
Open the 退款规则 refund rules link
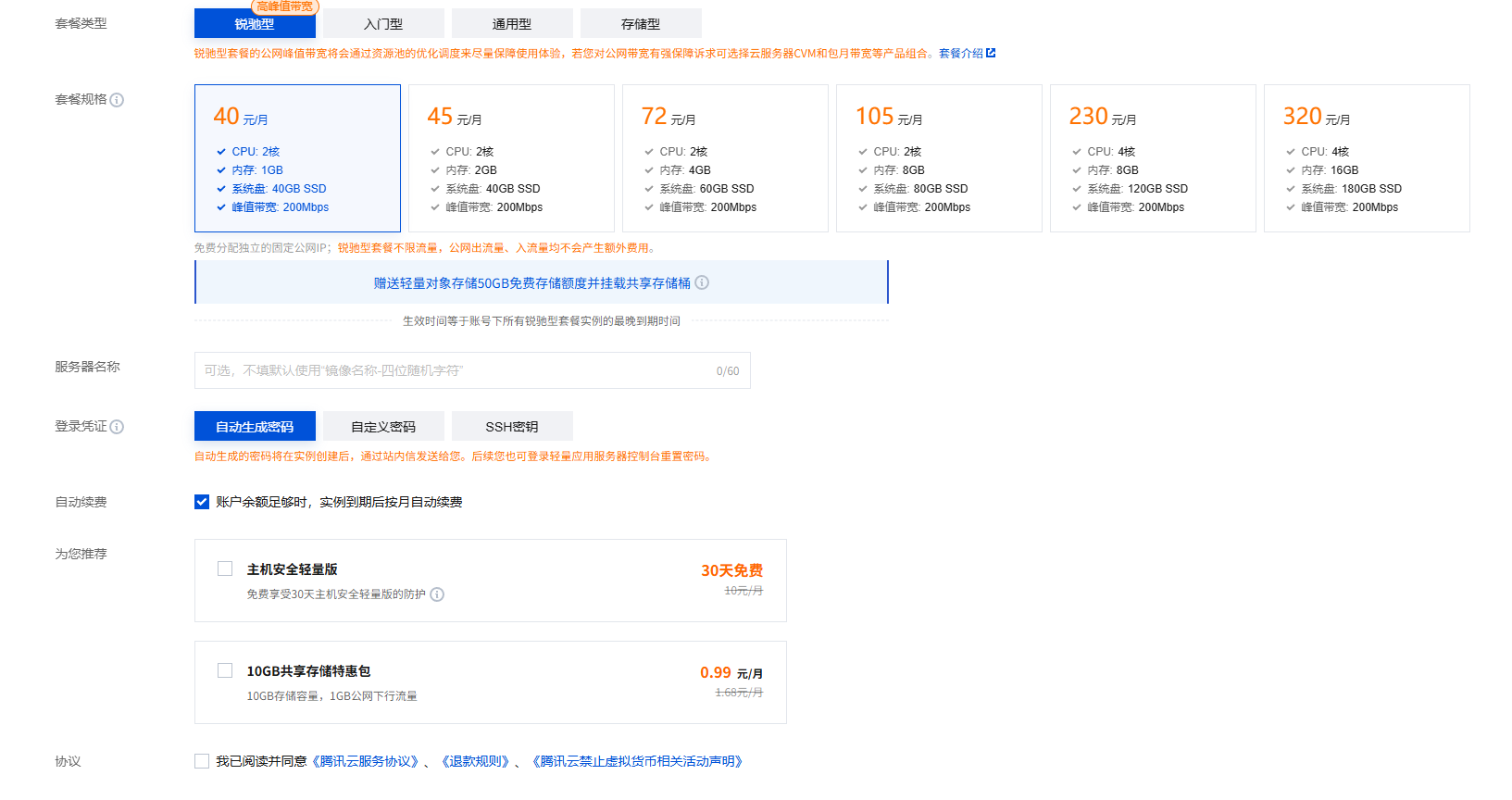coord(475,761)
